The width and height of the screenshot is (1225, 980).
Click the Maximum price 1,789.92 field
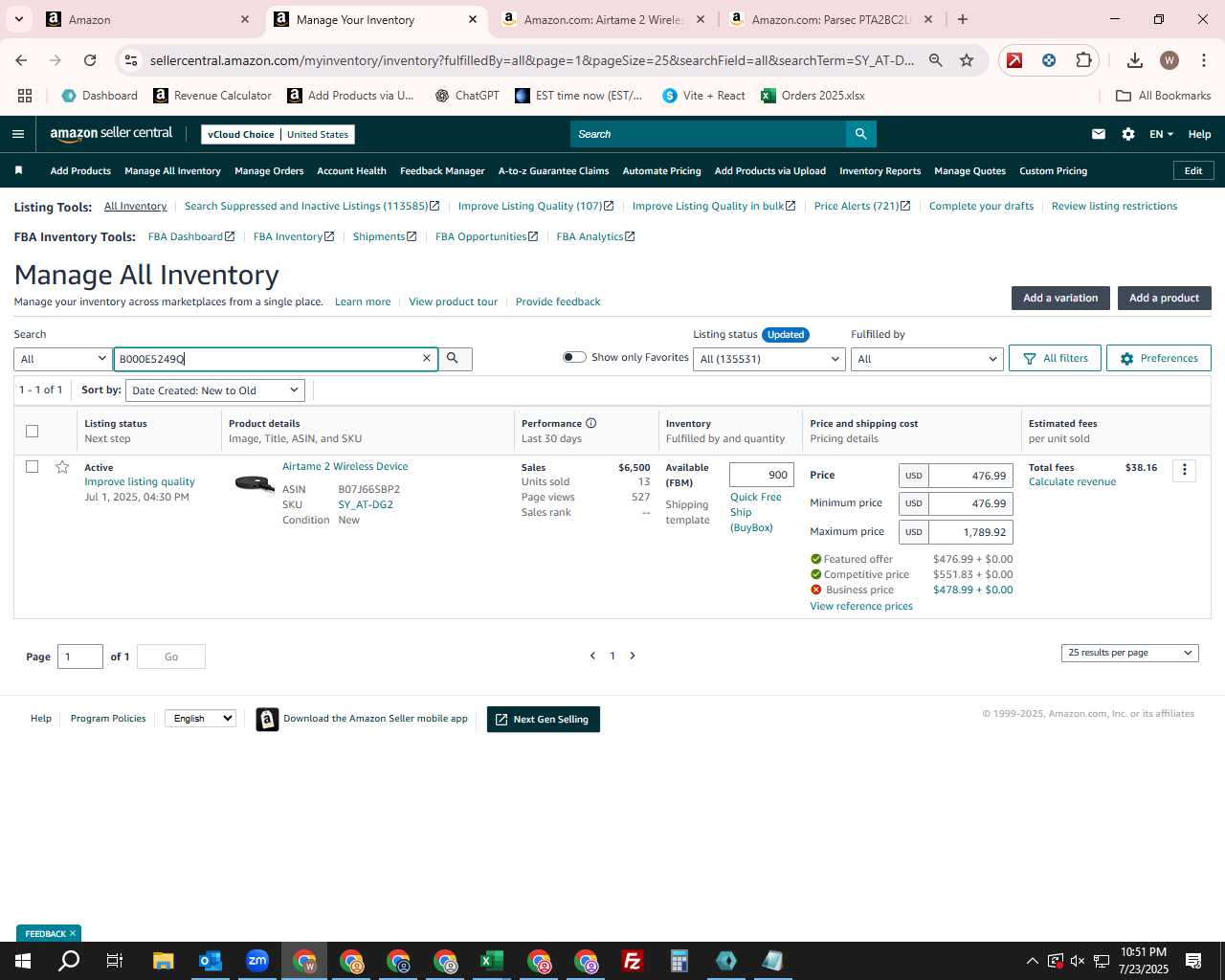point(970,532)
